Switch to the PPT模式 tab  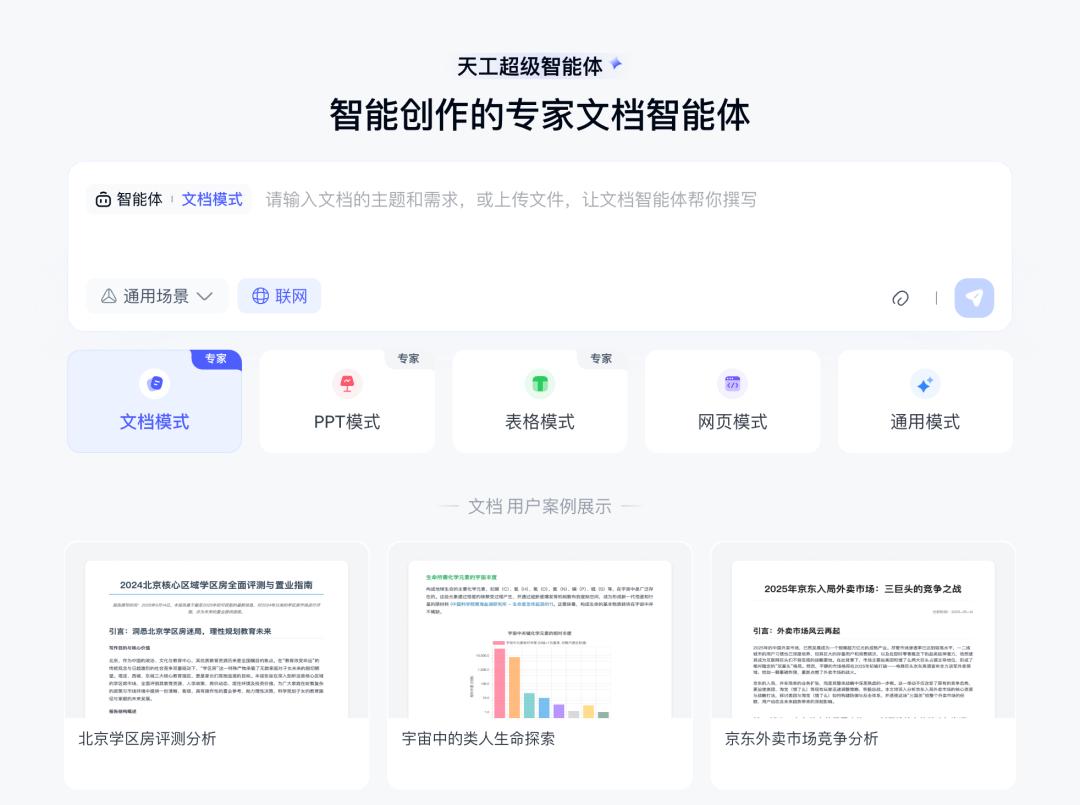(x=347, y=421)
